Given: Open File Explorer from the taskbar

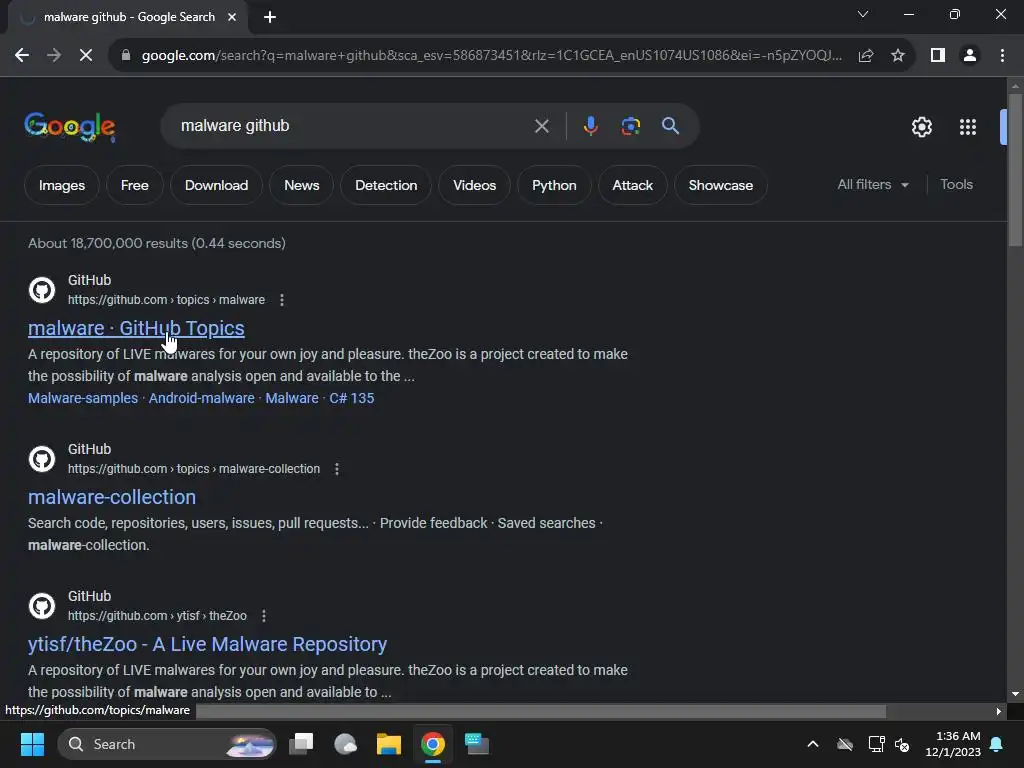Looking at the screenshot, I should click(389, 744).
